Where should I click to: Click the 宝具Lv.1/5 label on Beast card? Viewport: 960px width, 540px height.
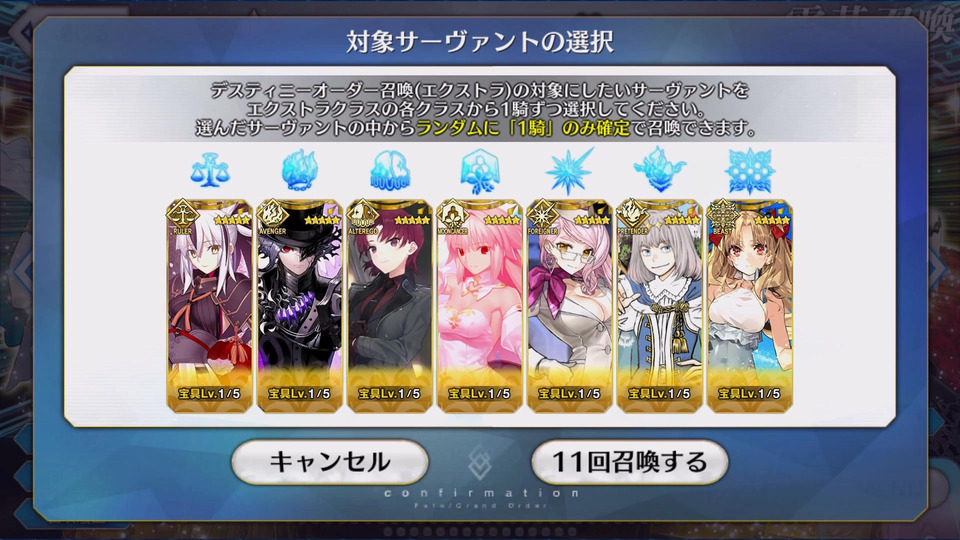click(x=749, y=394)
